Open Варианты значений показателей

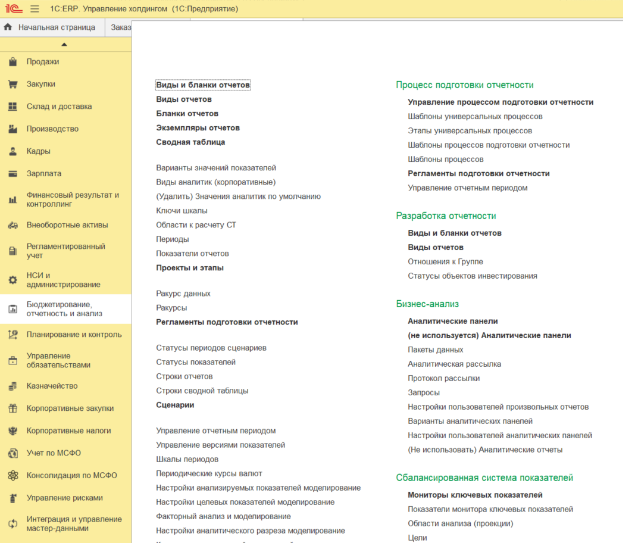(x=216, y=168)
